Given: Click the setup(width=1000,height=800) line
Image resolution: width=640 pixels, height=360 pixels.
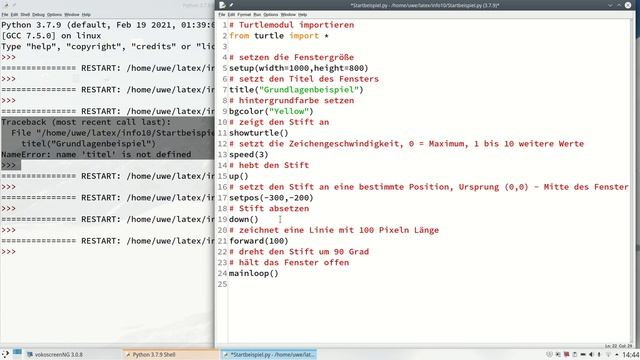Looking at the screenshot, I should coord(298,68).
